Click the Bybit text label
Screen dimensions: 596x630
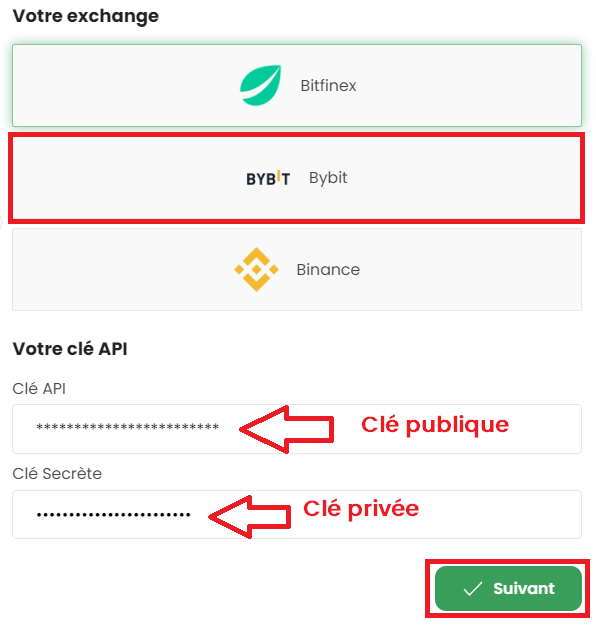328,178
